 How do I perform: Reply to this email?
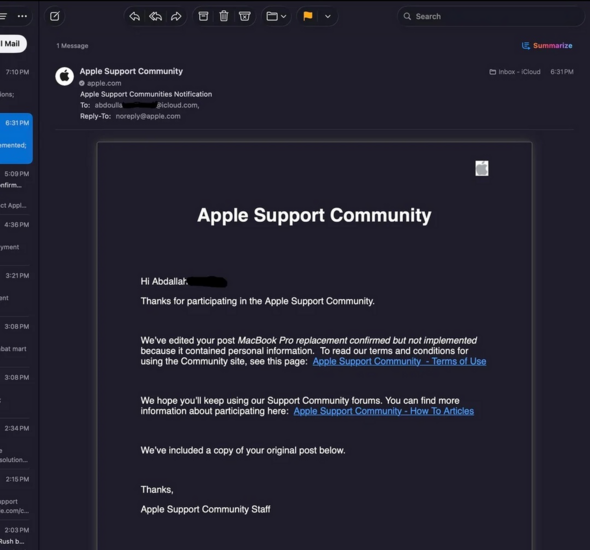135,16
